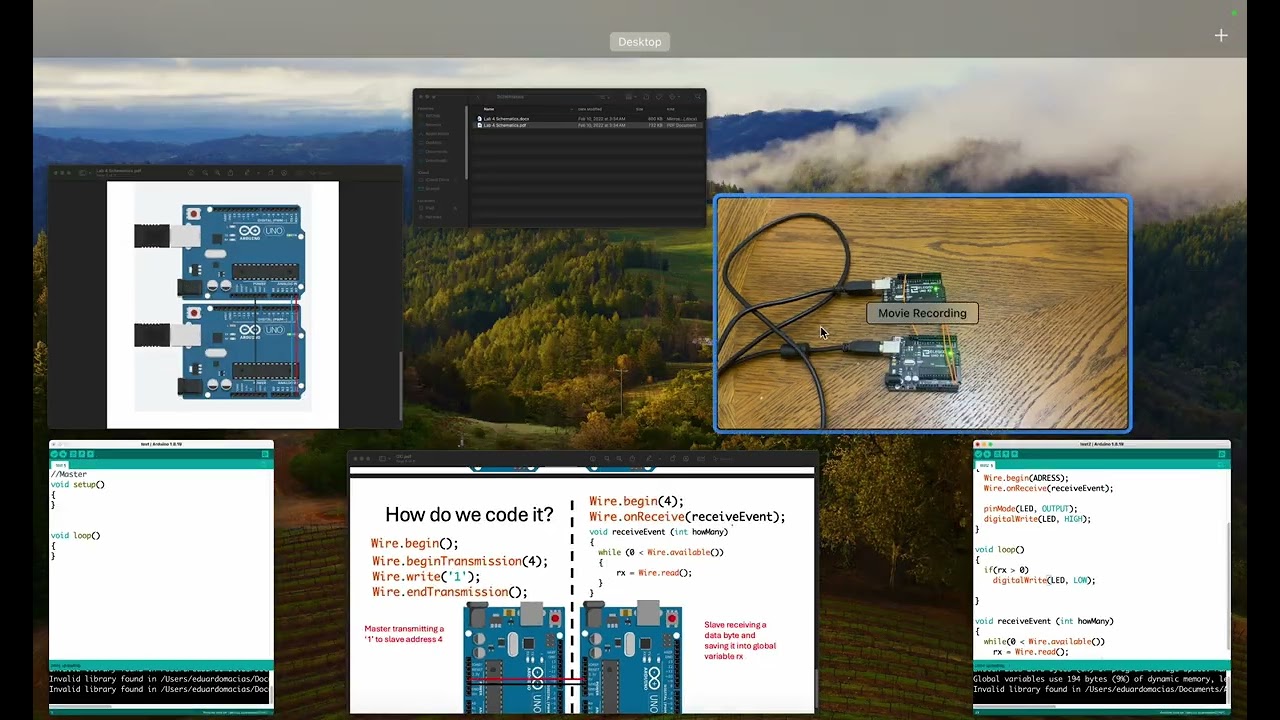Click "Wire.begin(ADRESS);" in test2 window
This screenshot has height=720, width=1280.
coord(1026,478)
